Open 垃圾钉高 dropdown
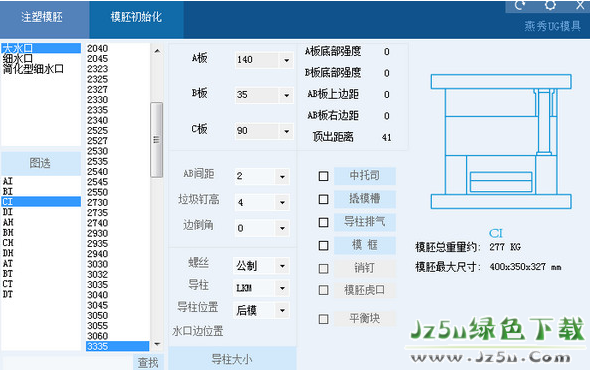Screen dimensions: 591x370 pos(282,203)
